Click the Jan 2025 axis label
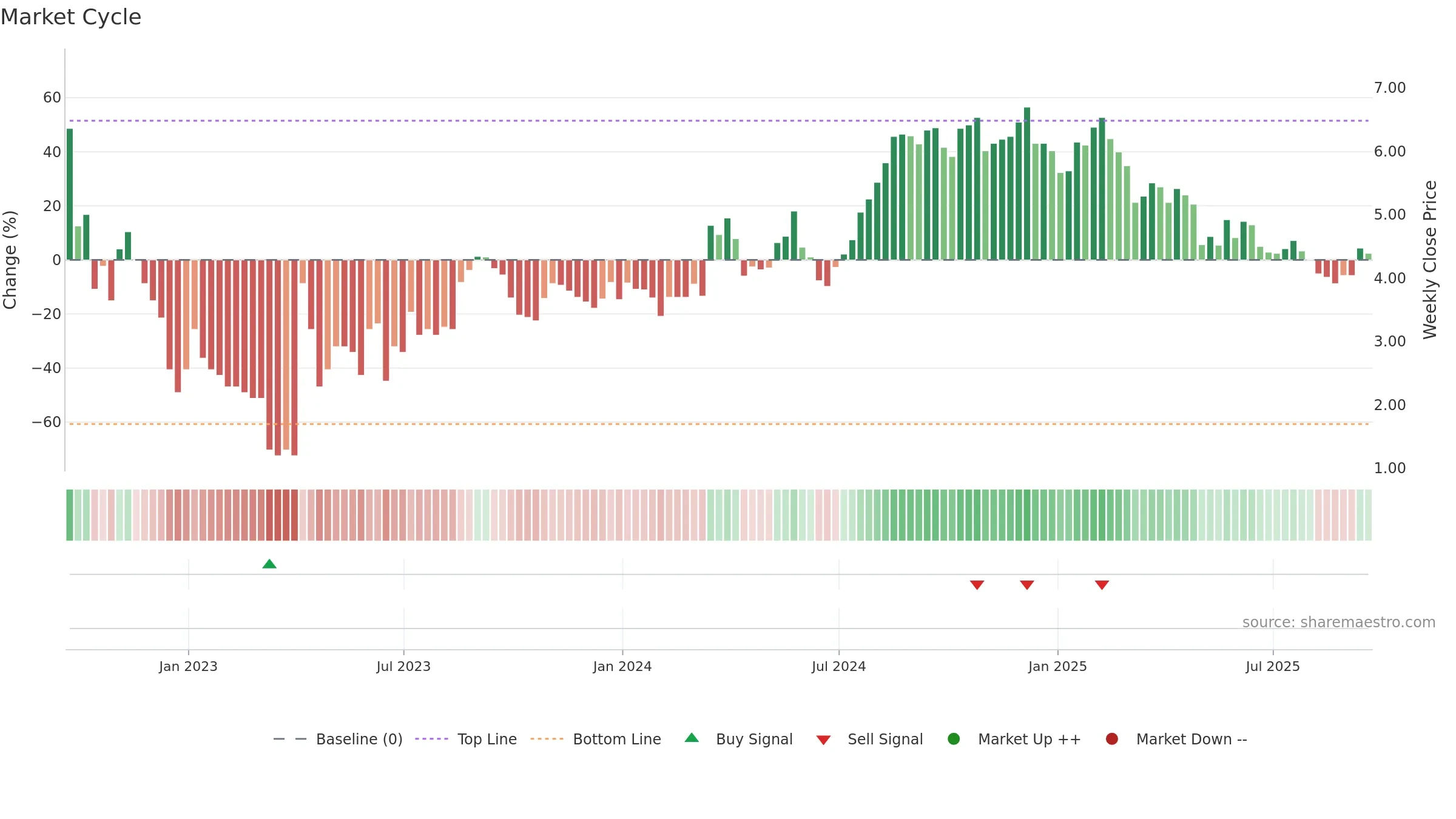This screenshot has height=819, width=1456. point(1057,666)
